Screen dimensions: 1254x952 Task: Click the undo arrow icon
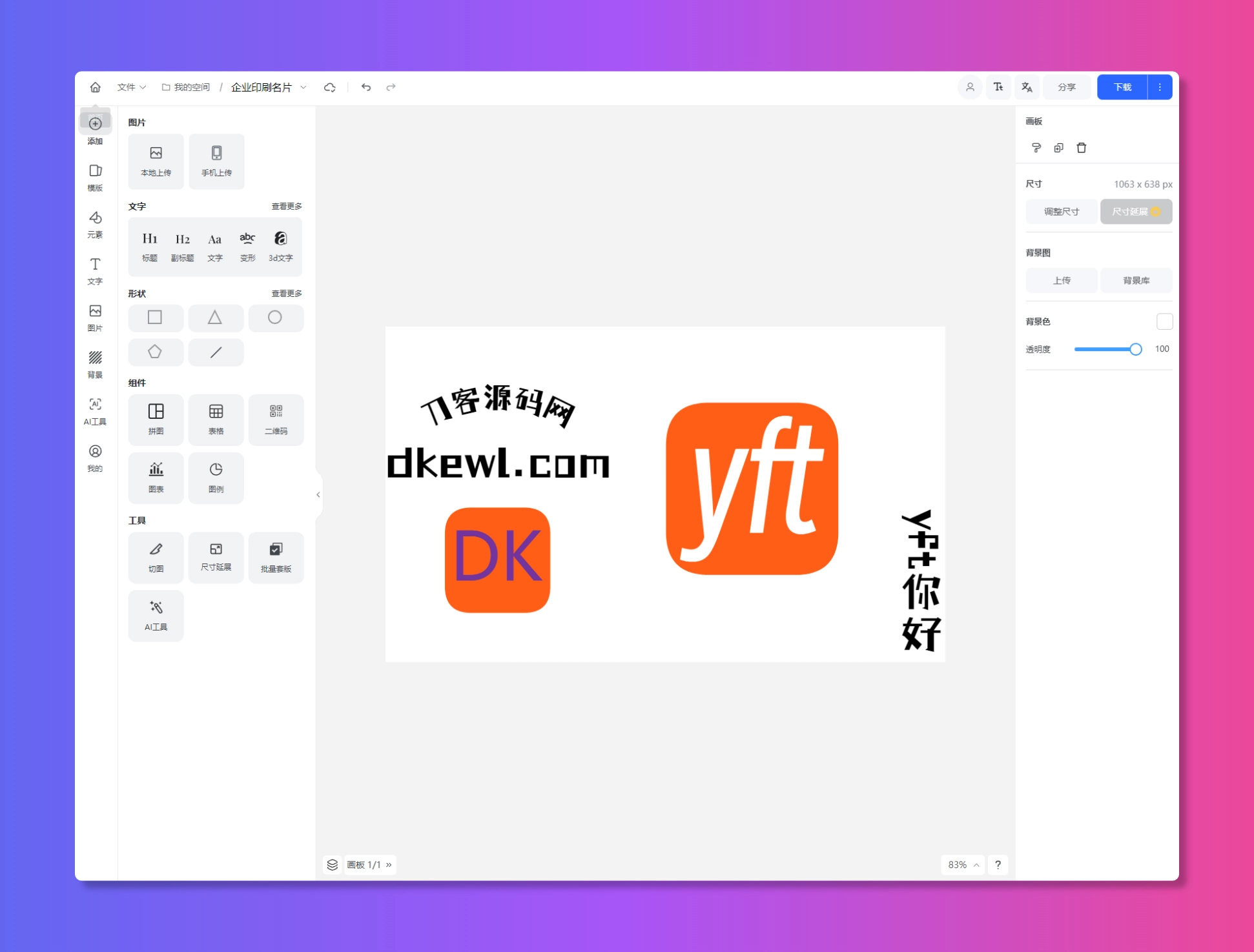coord(366,87)
